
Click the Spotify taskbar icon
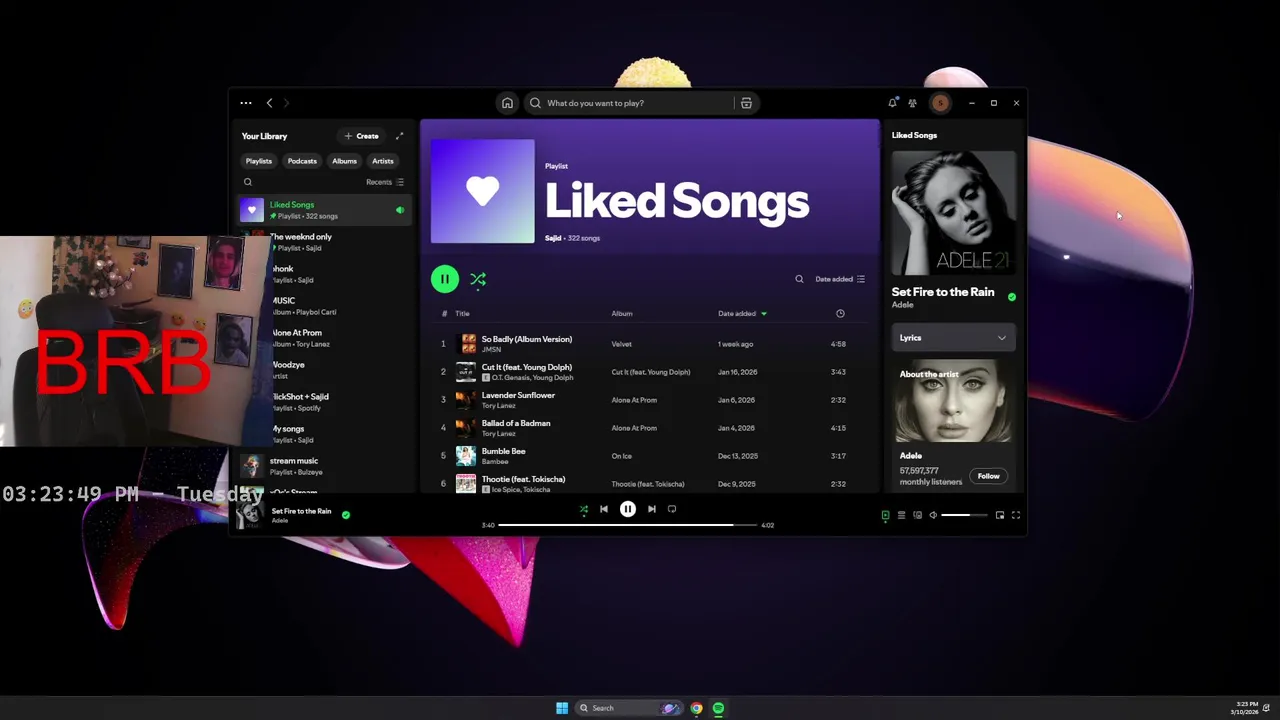click(x=718, y=708)
